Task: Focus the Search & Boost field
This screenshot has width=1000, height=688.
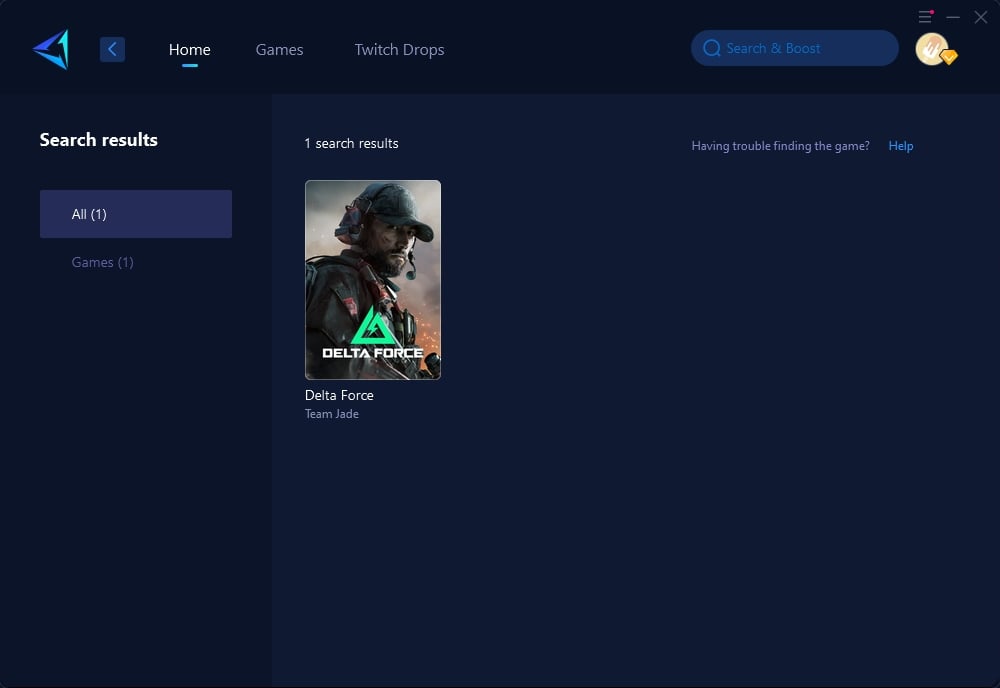Action: [795, 48]
